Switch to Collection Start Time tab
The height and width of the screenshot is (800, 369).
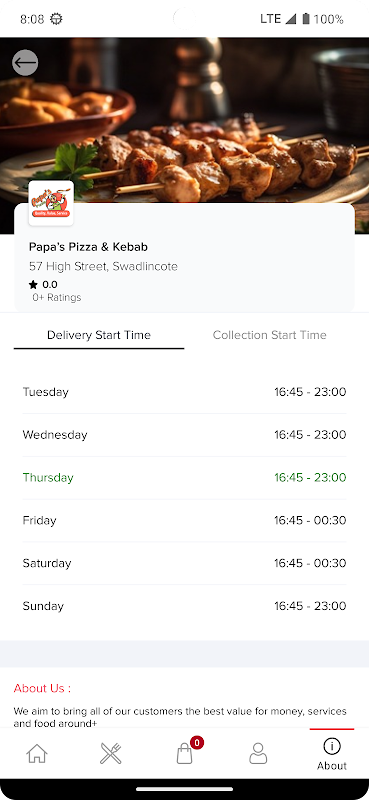(x=269, y=335)
